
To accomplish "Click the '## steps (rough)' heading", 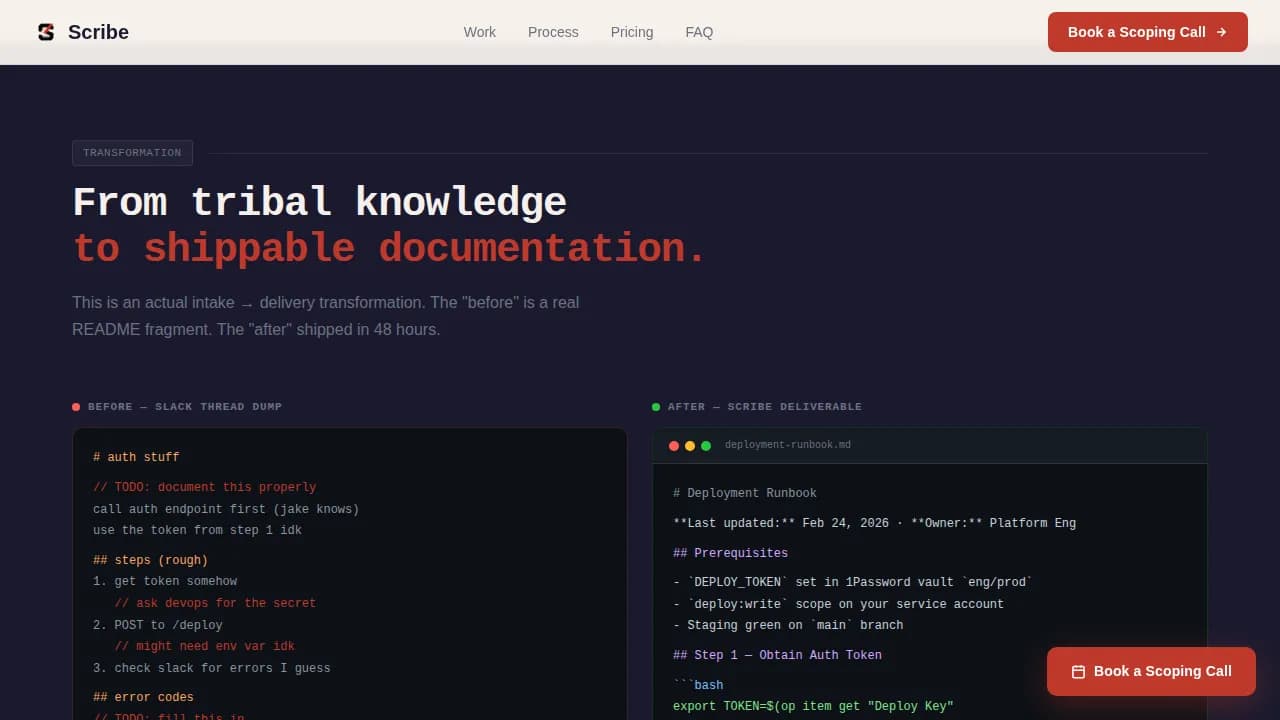I will click(x=151, y=560).
